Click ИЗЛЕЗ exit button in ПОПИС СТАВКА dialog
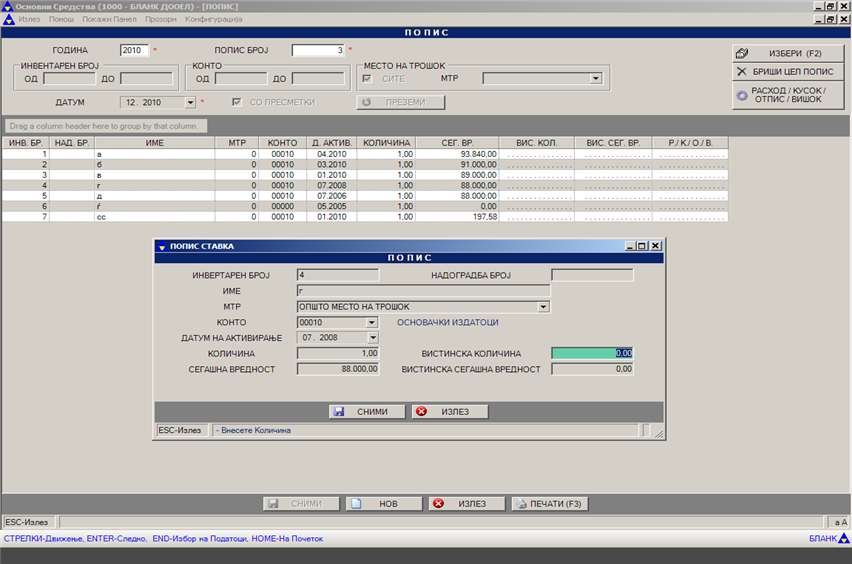The height and width of the screenshot is (564, 852). 449,411
